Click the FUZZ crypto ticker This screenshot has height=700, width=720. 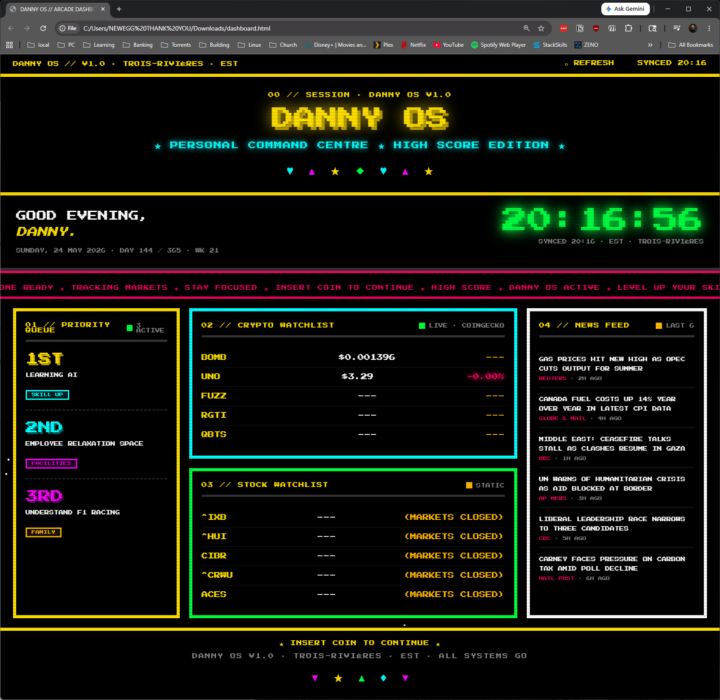click(x=214, y=395)
